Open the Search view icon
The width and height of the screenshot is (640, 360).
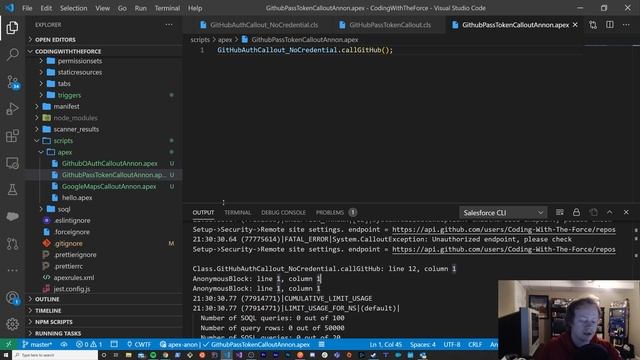pyautogui.click(x=12, y=55)
